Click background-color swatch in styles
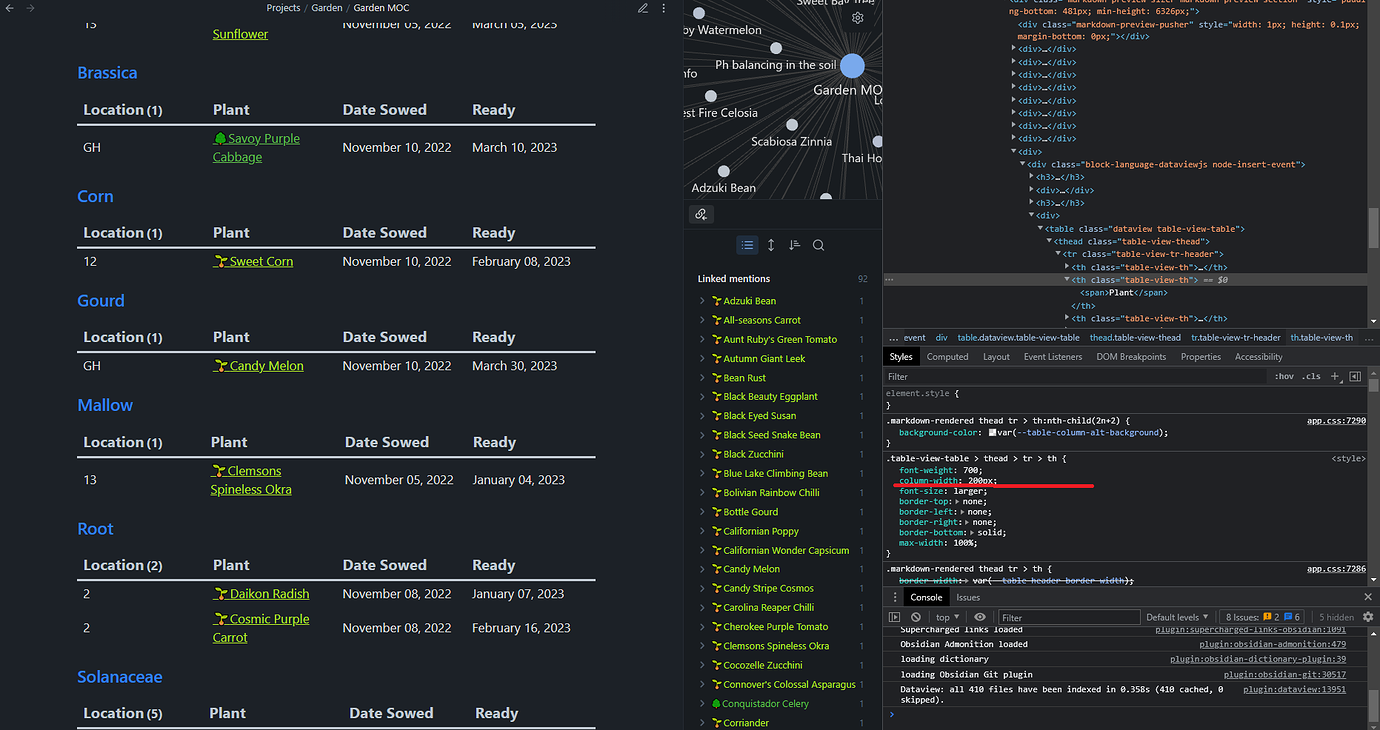Screen dimensions: 1380x730 (x=992, y=433)
